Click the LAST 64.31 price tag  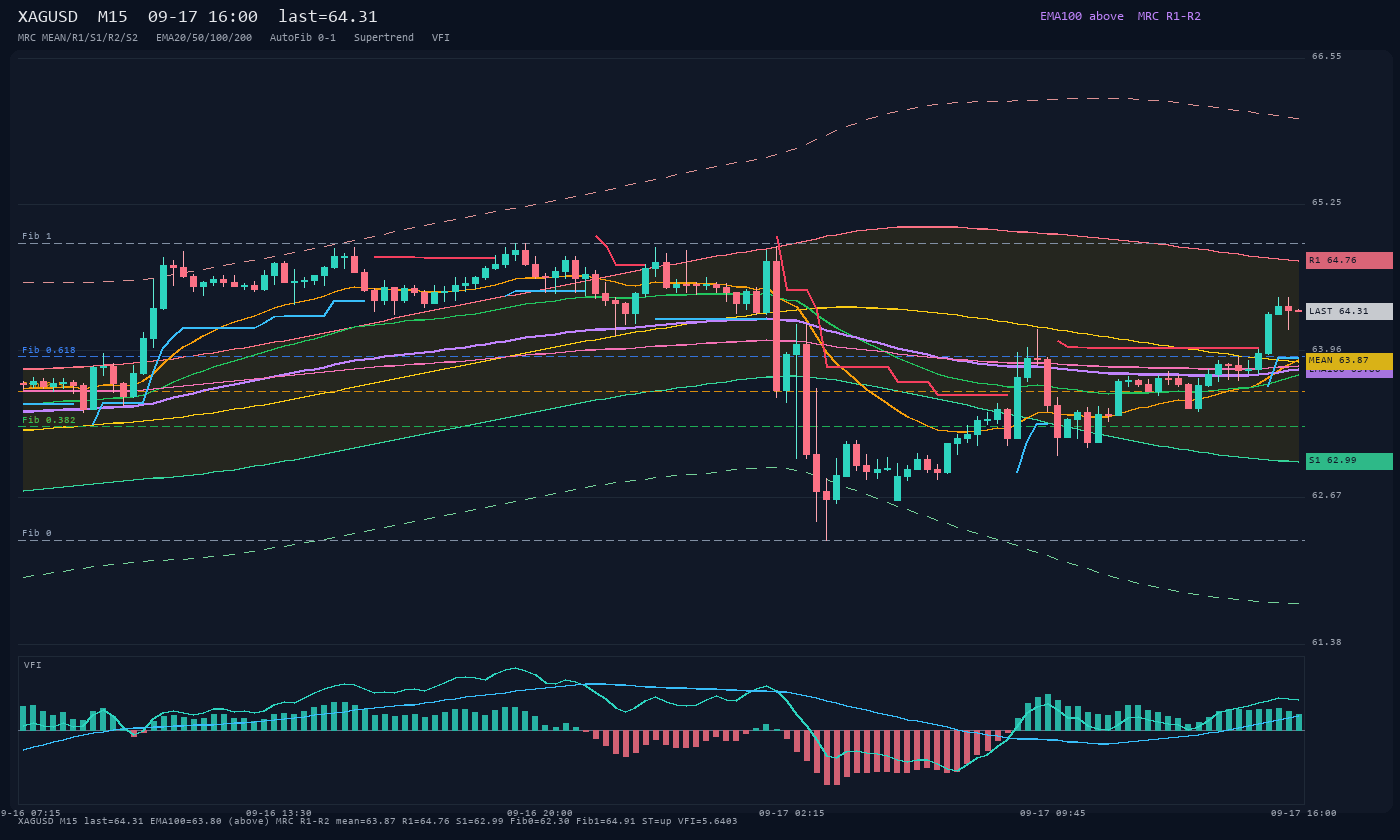point(1349,311)
